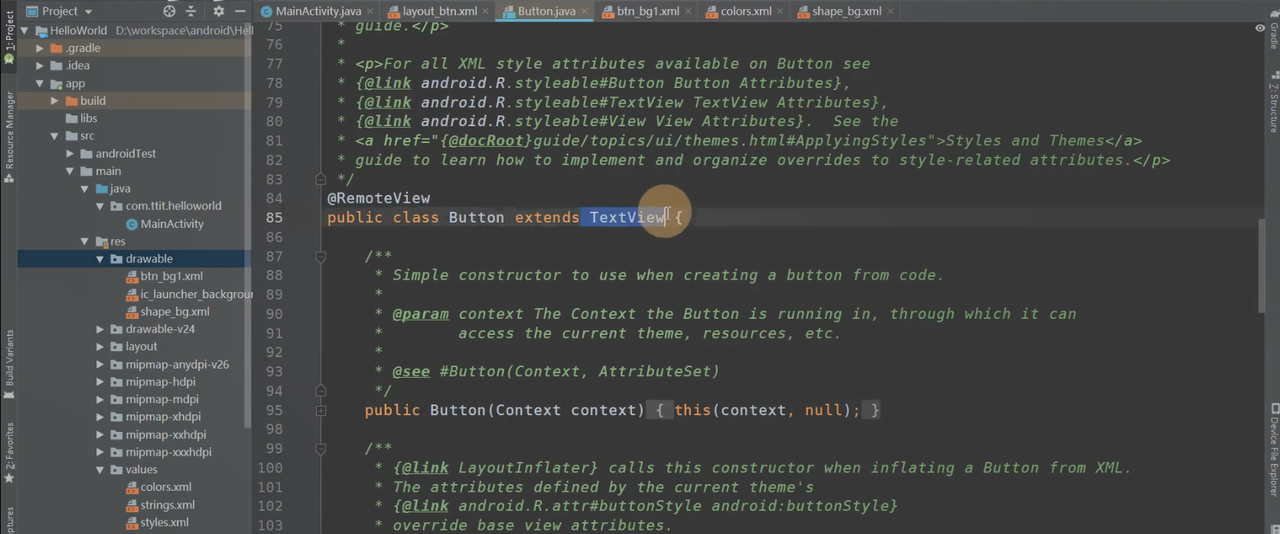
Task: Expand the .gradle folder
Action: tap(40, 48)
